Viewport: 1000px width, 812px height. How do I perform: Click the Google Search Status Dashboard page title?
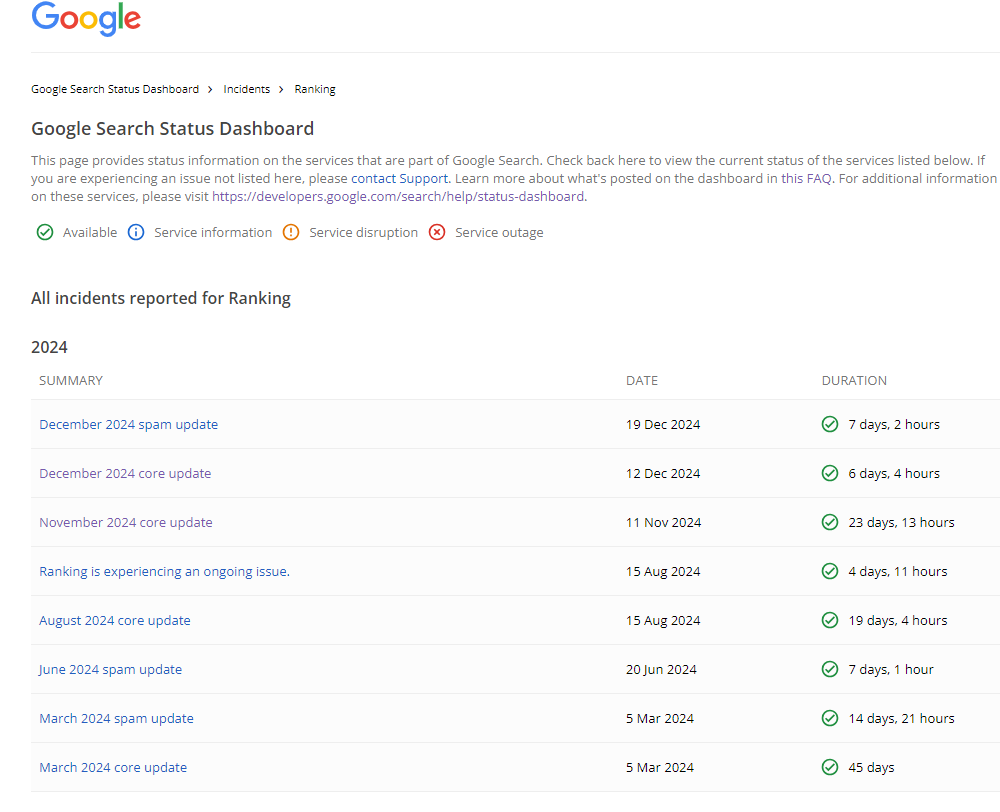coord(172,128)
